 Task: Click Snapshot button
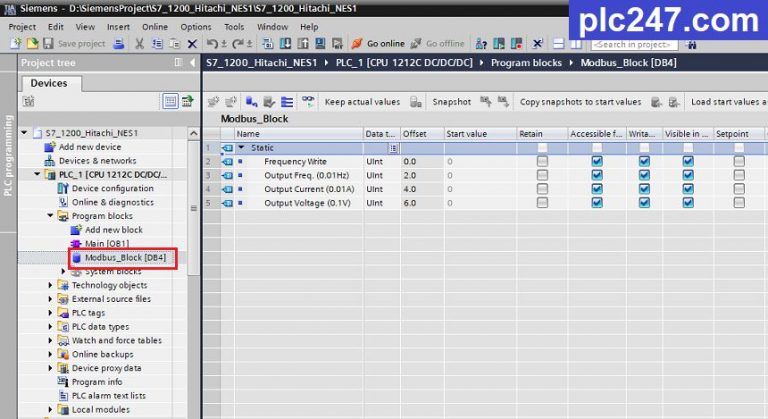(x=451, y=102)
